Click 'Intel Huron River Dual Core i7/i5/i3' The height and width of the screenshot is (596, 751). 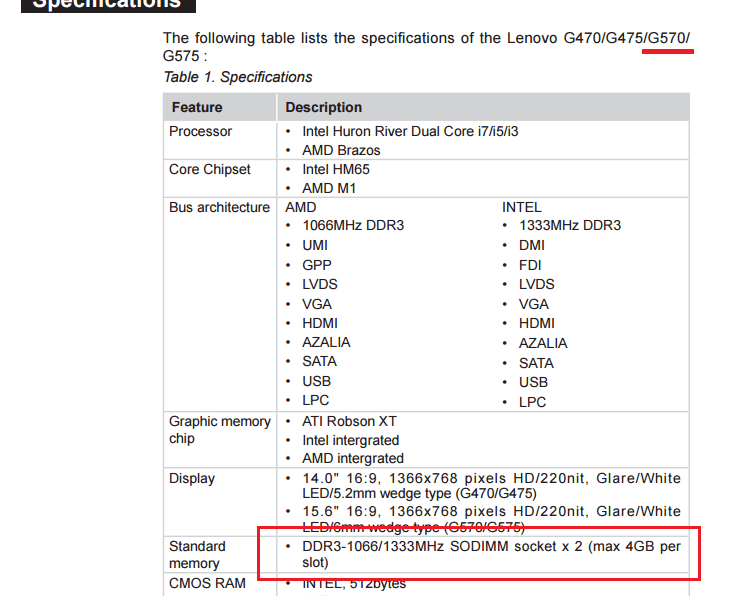pyautogui.click(x=410, y=131)
